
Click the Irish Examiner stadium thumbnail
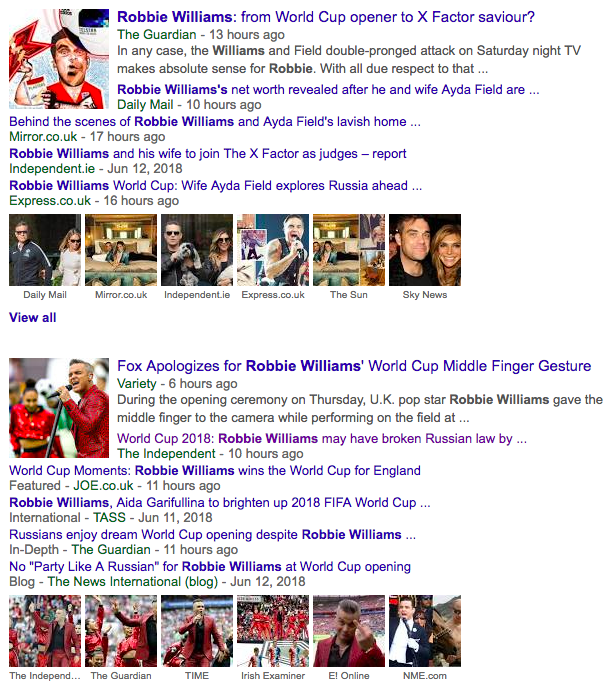point(273,631)
